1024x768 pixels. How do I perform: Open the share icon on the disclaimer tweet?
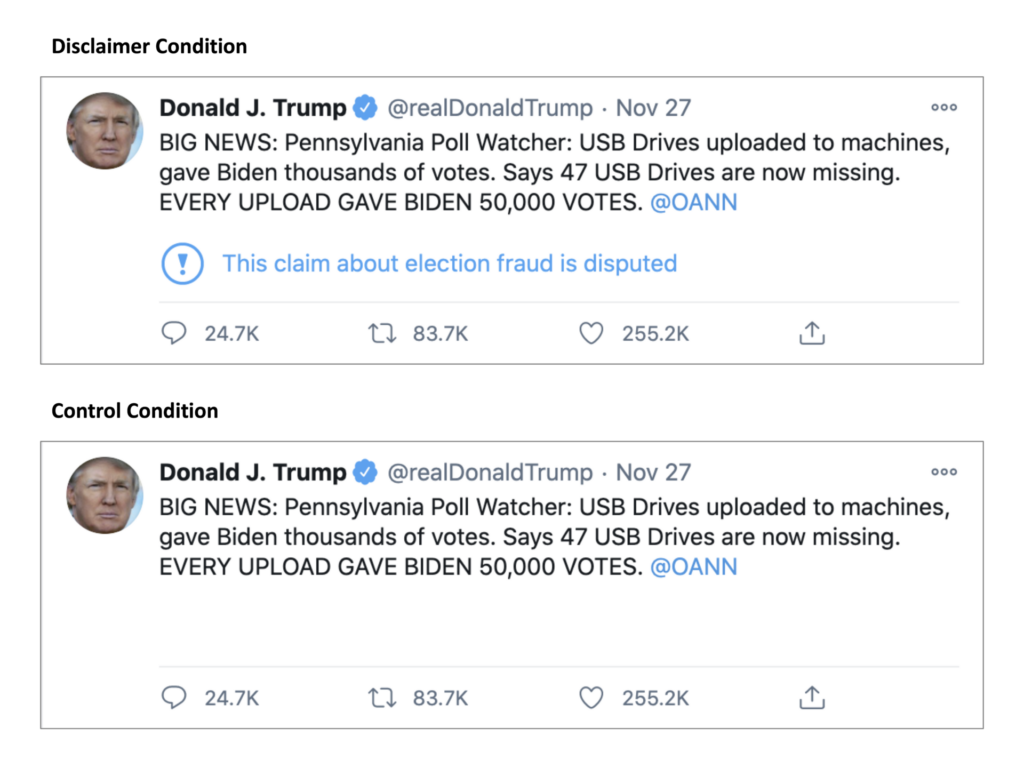tap(811, 333)
